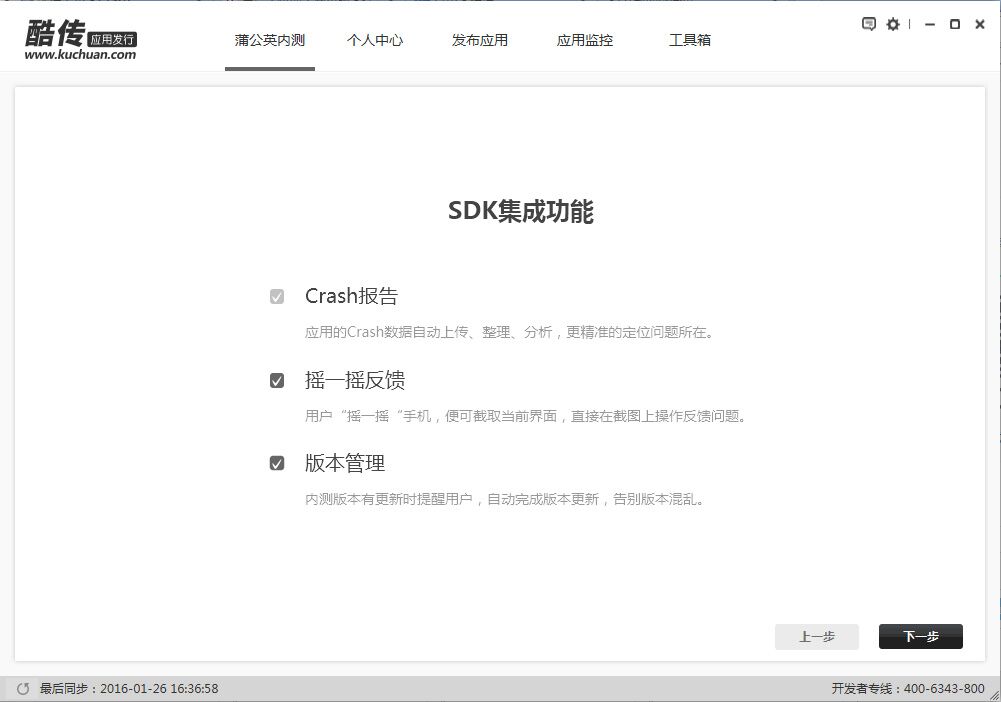Select the 工具箱 menu item
This screenshot has width=1001, height=702.
click(689, 40)
